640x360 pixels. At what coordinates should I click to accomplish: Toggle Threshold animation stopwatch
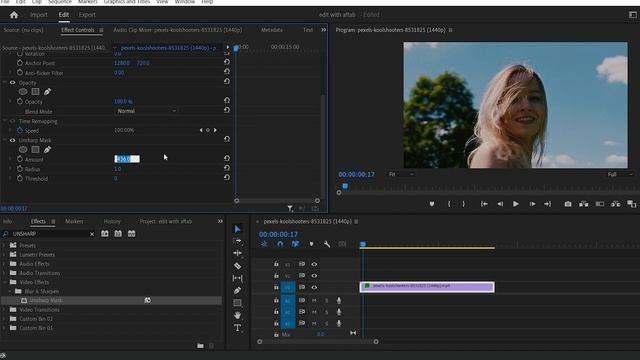[x=20, y=178]
